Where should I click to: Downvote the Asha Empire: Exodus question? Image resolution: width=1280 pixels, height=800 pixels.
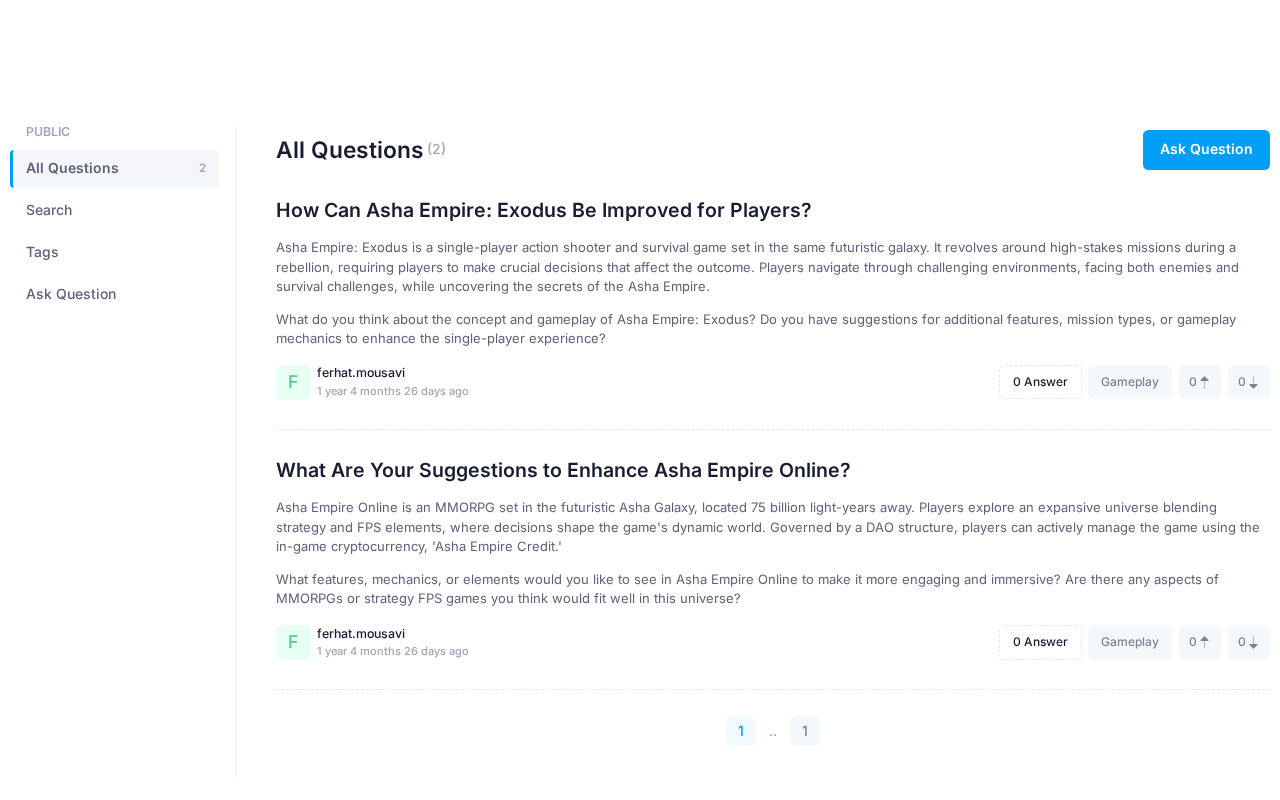pos(1248,382)
